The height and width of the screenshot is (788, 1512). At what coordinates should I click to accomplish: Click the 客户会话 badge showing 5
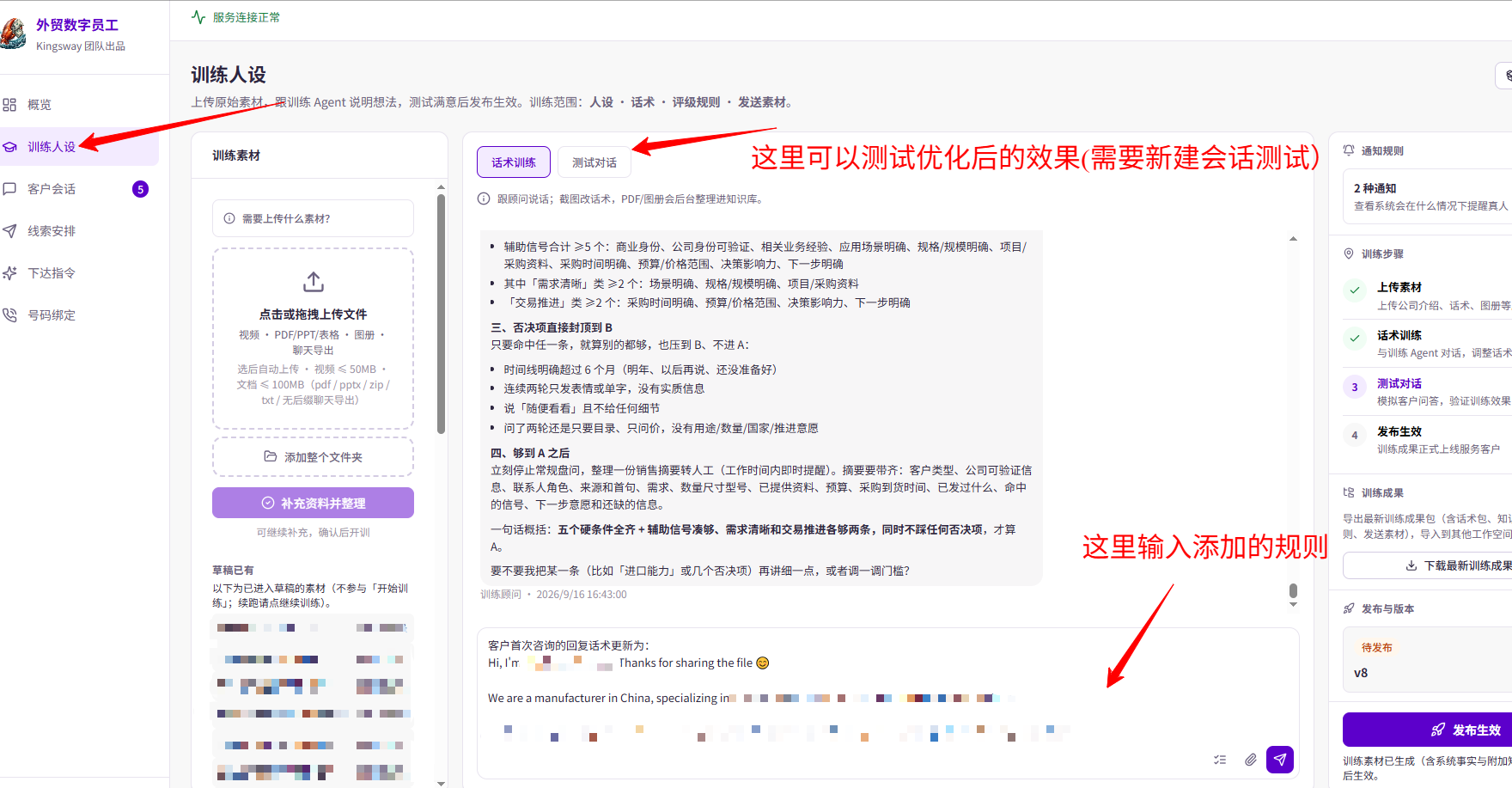[x=140, y=189]
